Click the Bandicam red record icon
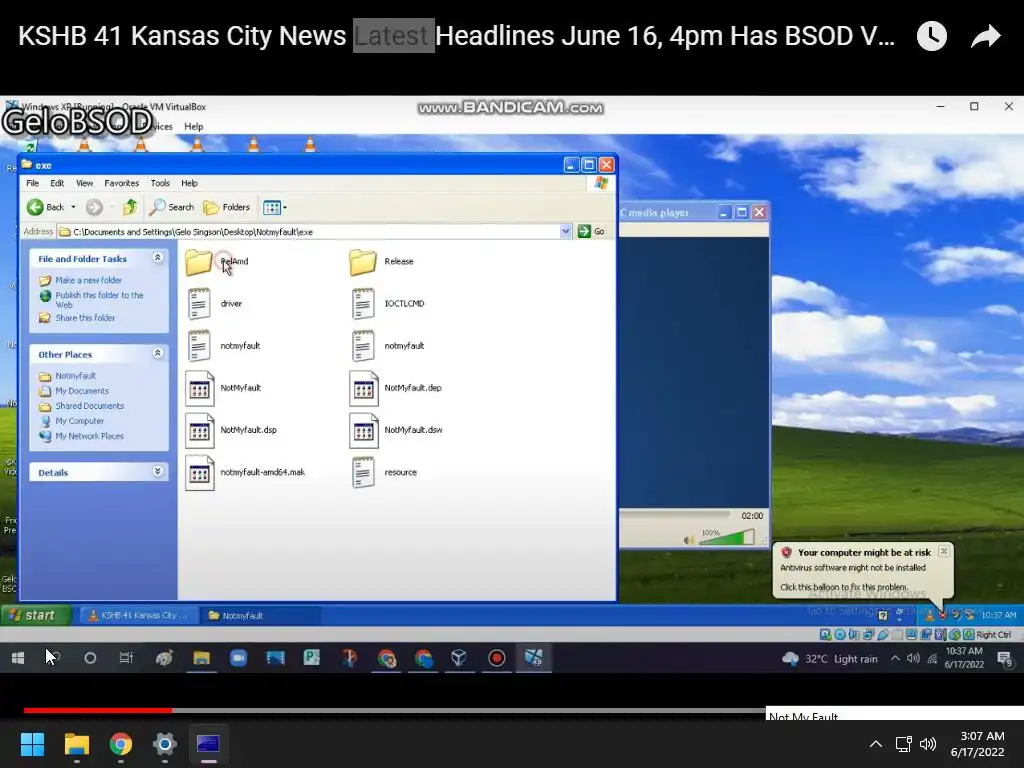Screen dimensions: 1024x768 point(496,658)
